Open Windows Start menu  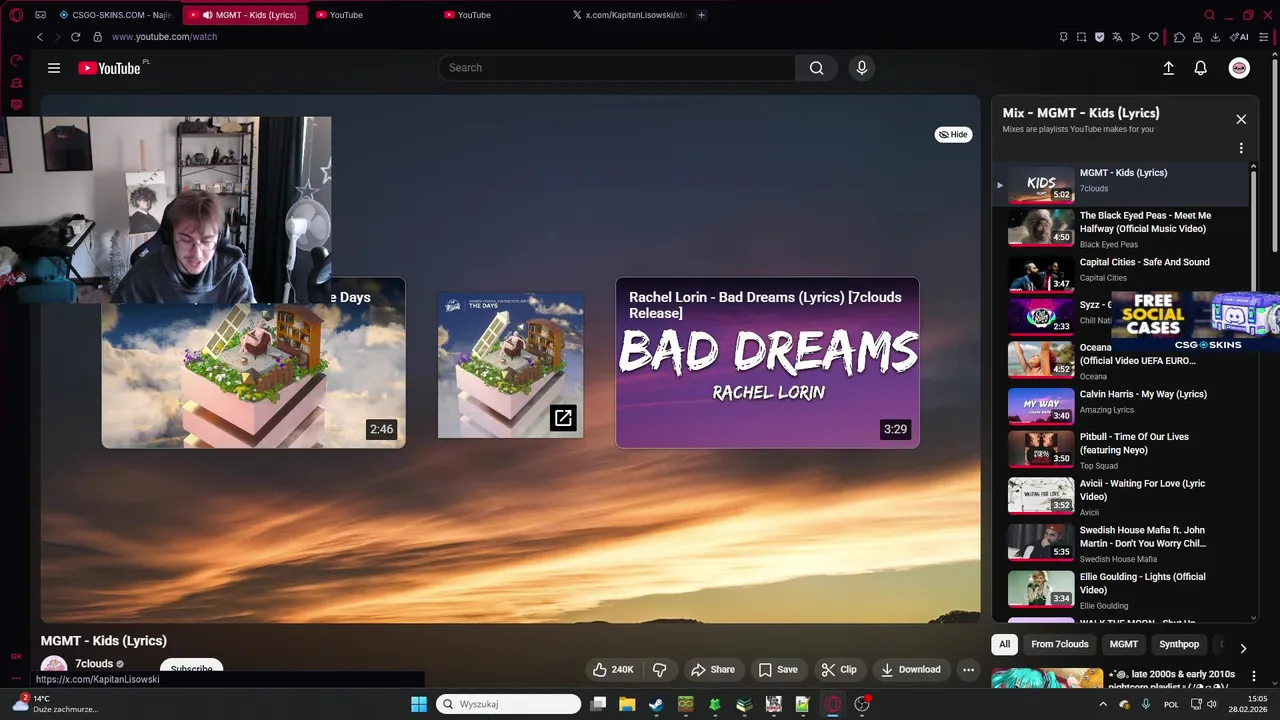[x=419, y=704]
